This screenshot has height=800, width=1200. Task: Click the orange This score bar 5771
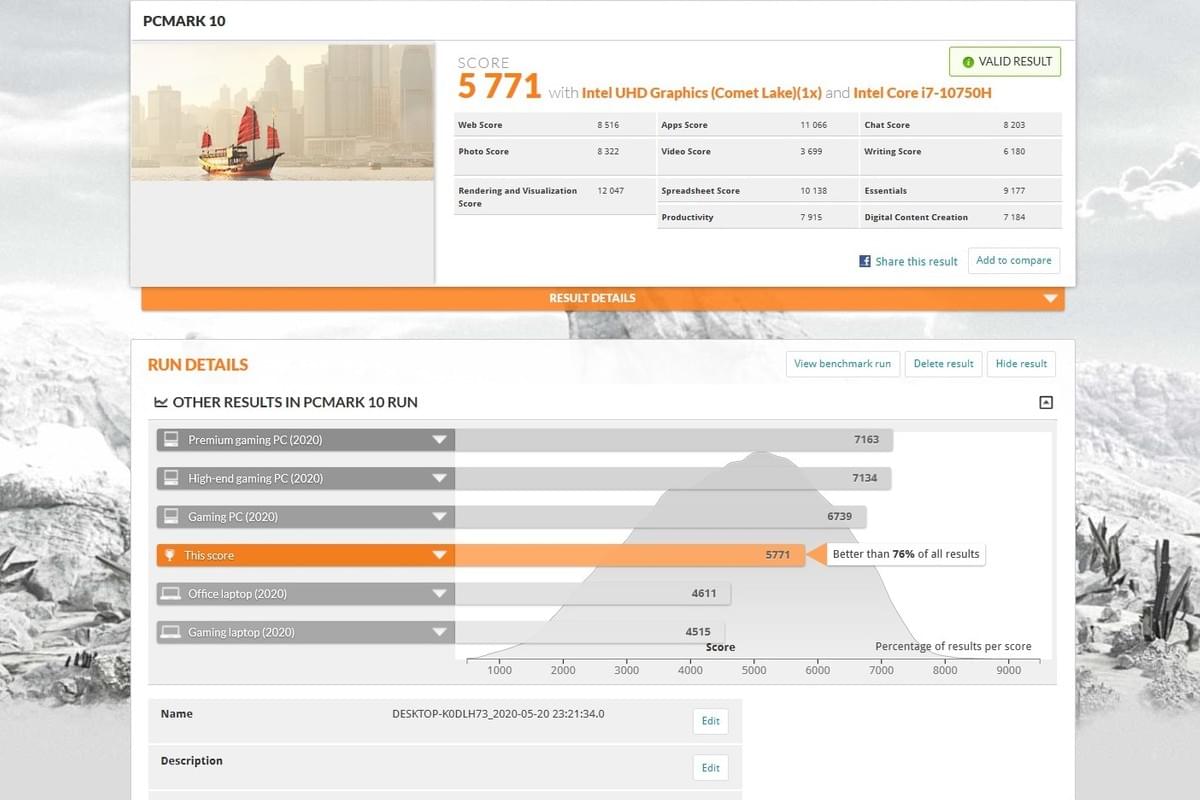point(630,555)
